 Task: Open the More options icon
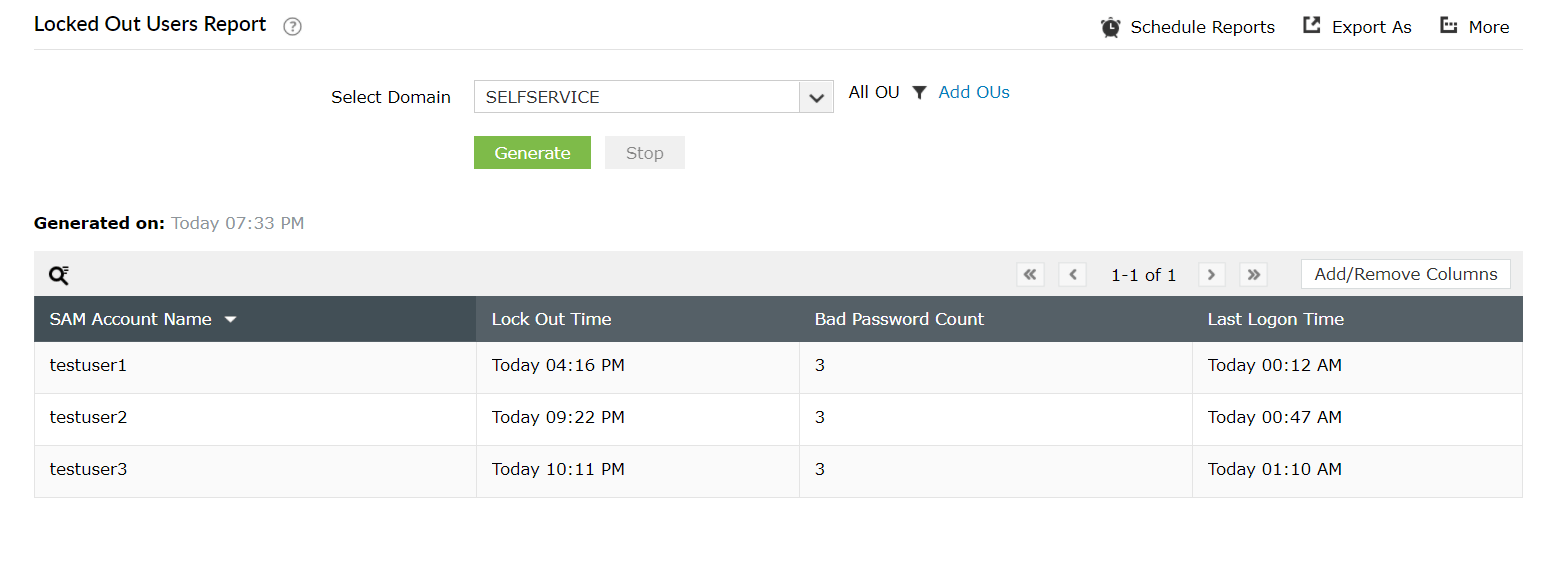[1448, 26]
